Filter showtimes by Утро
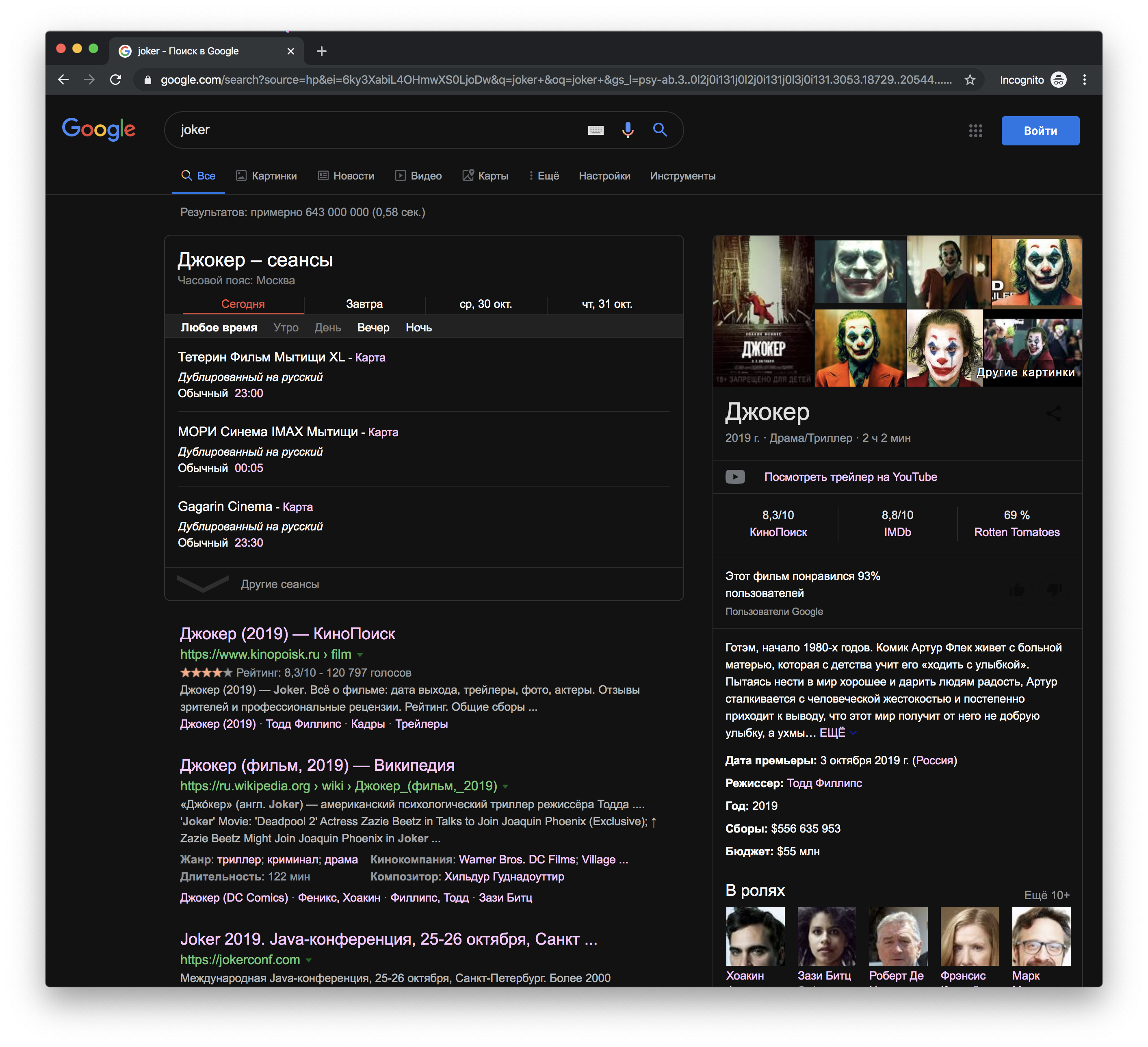 pos(286,327)
